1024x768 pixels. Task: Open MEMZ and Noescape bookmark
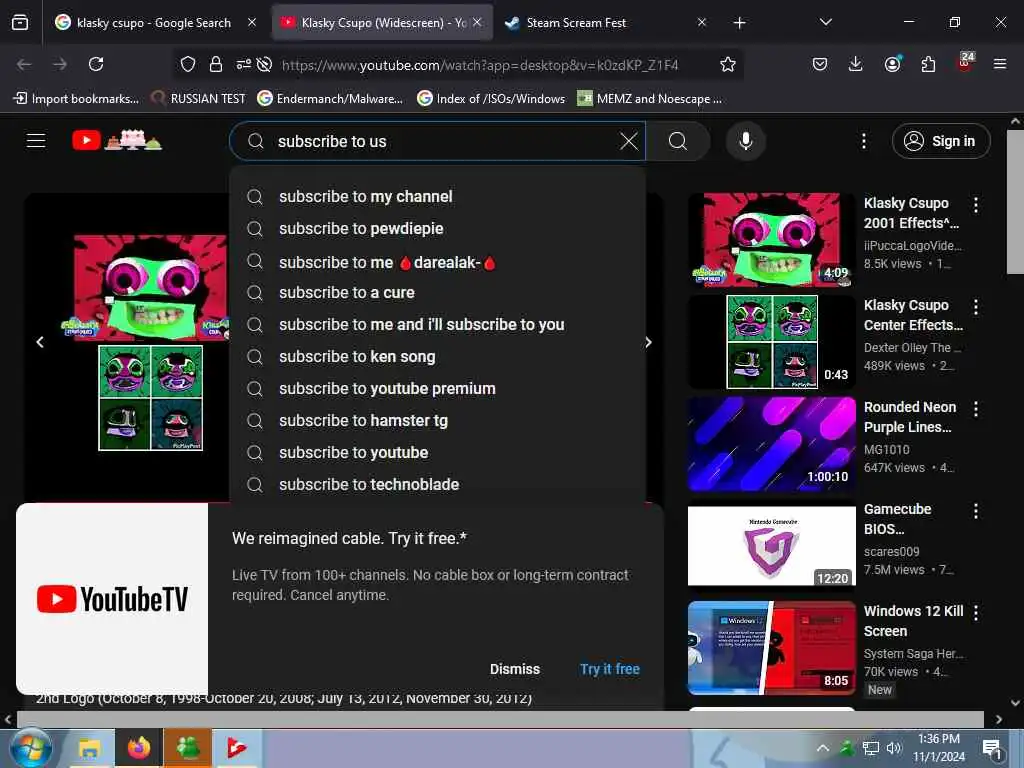click(x=650, y=99)
